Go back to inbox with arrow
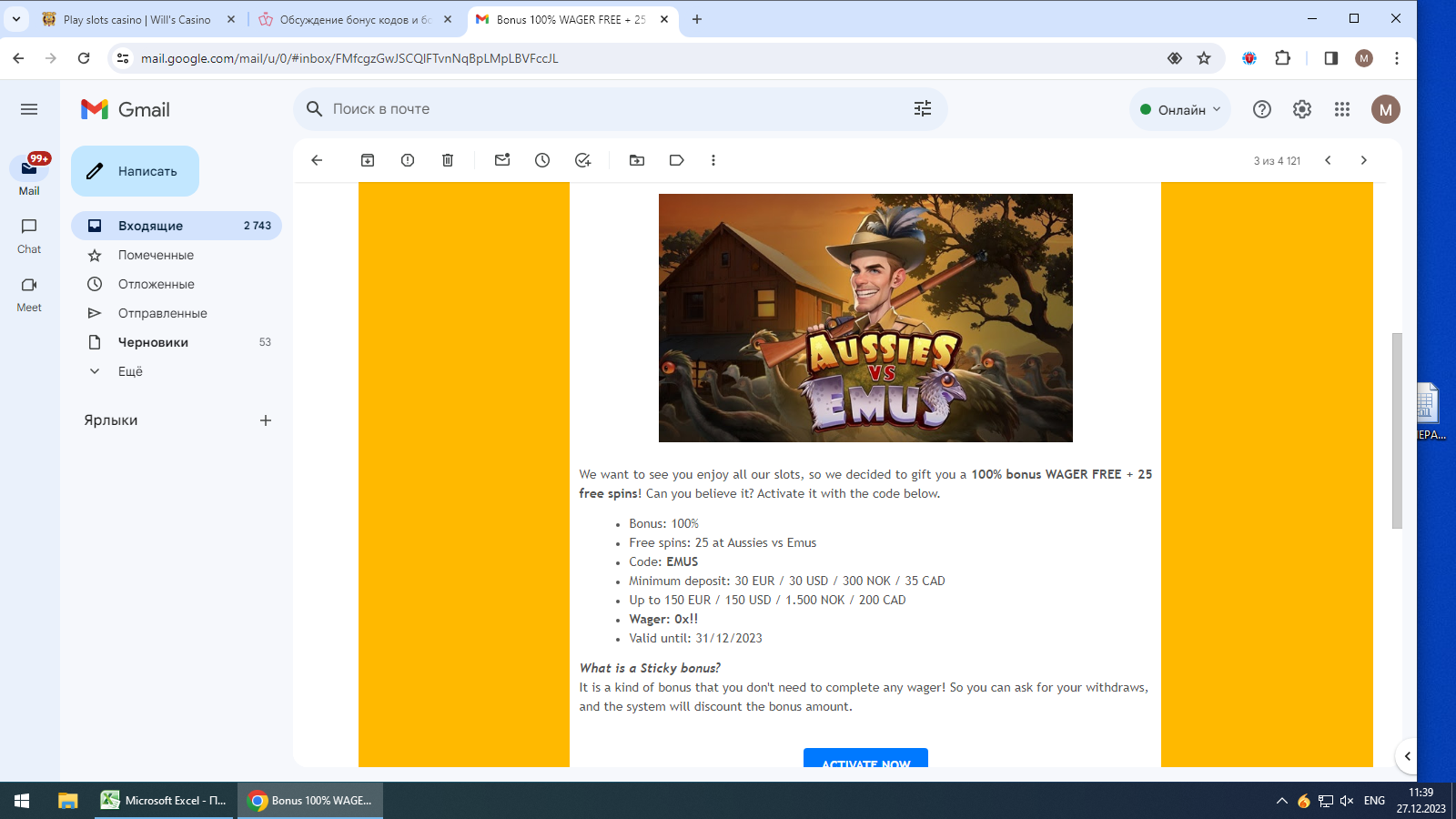 317,160
